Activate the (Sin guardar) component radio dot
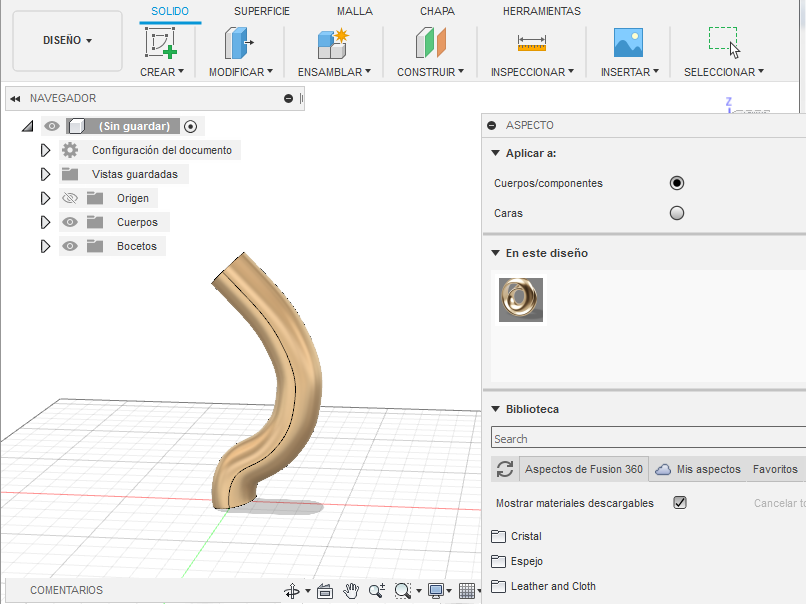 tap(191, 126)
